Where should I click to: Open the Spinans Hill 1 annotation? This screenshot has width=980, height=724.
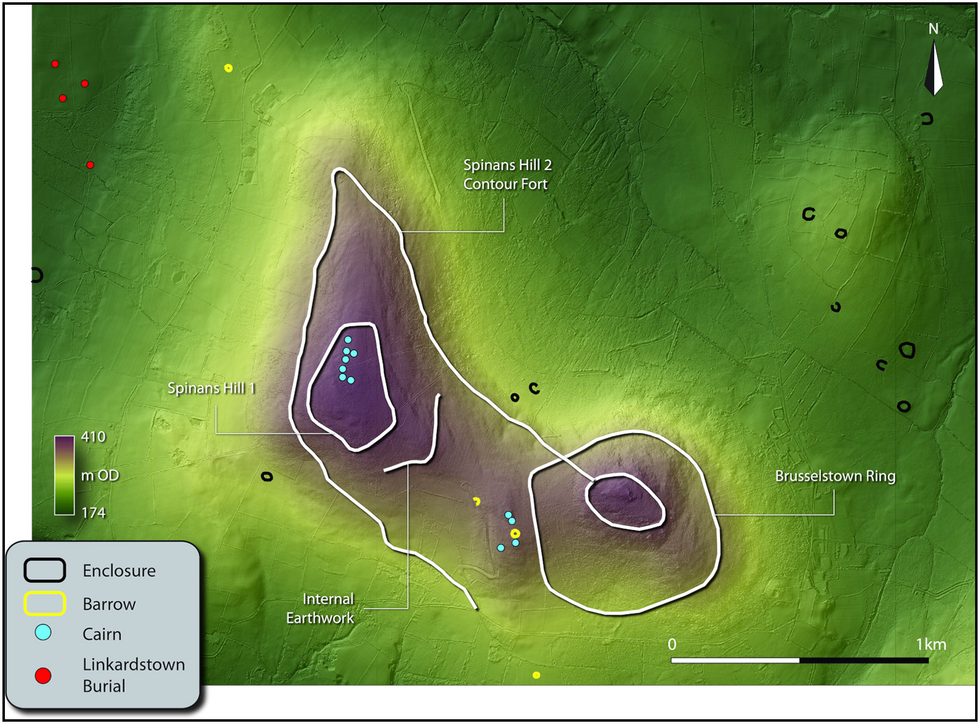[x=212, y=388]
